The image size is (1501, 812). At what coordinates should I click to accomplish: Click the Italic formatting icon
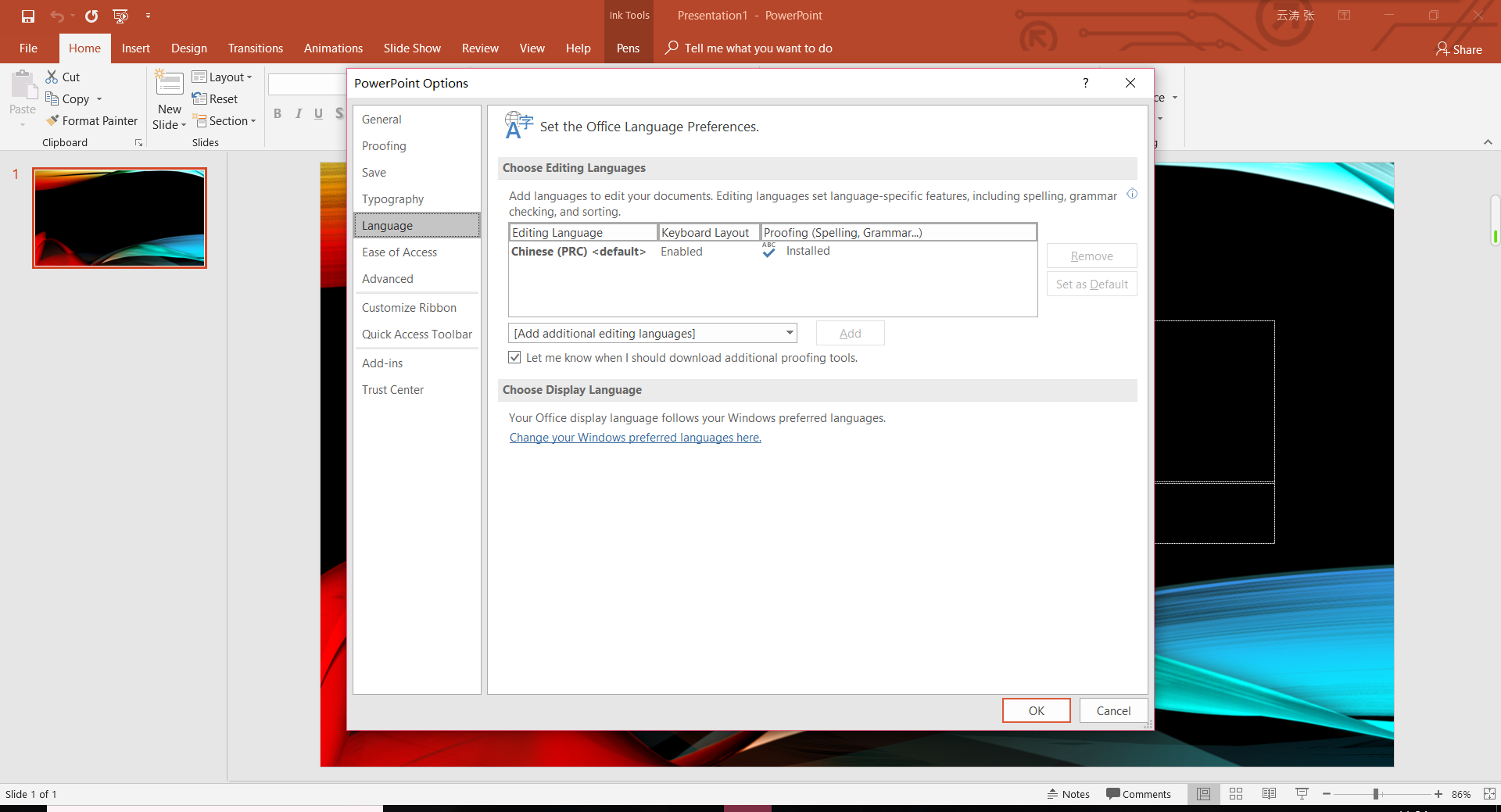click(298, 114)
